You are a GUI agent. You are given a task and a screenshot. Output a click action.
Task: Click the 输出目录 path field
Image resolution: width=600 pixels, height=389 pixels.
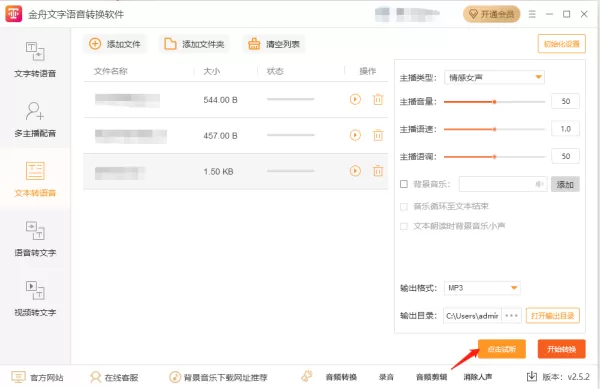[x=472, y=316]
